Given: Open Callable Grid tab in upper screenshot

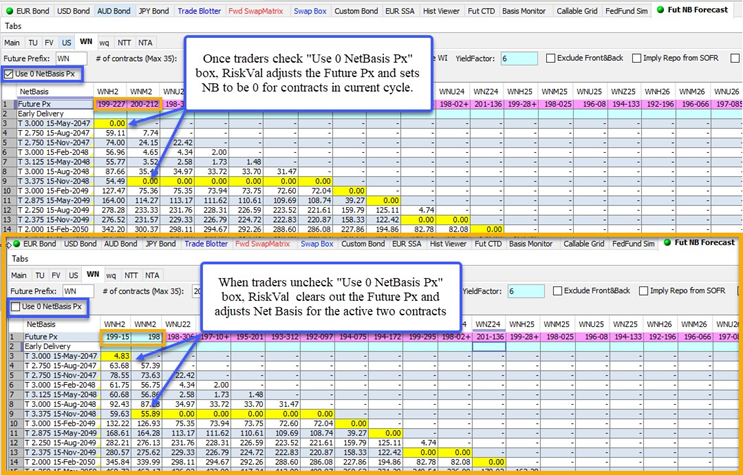Looking at the screenshot, I should (577, 10).
